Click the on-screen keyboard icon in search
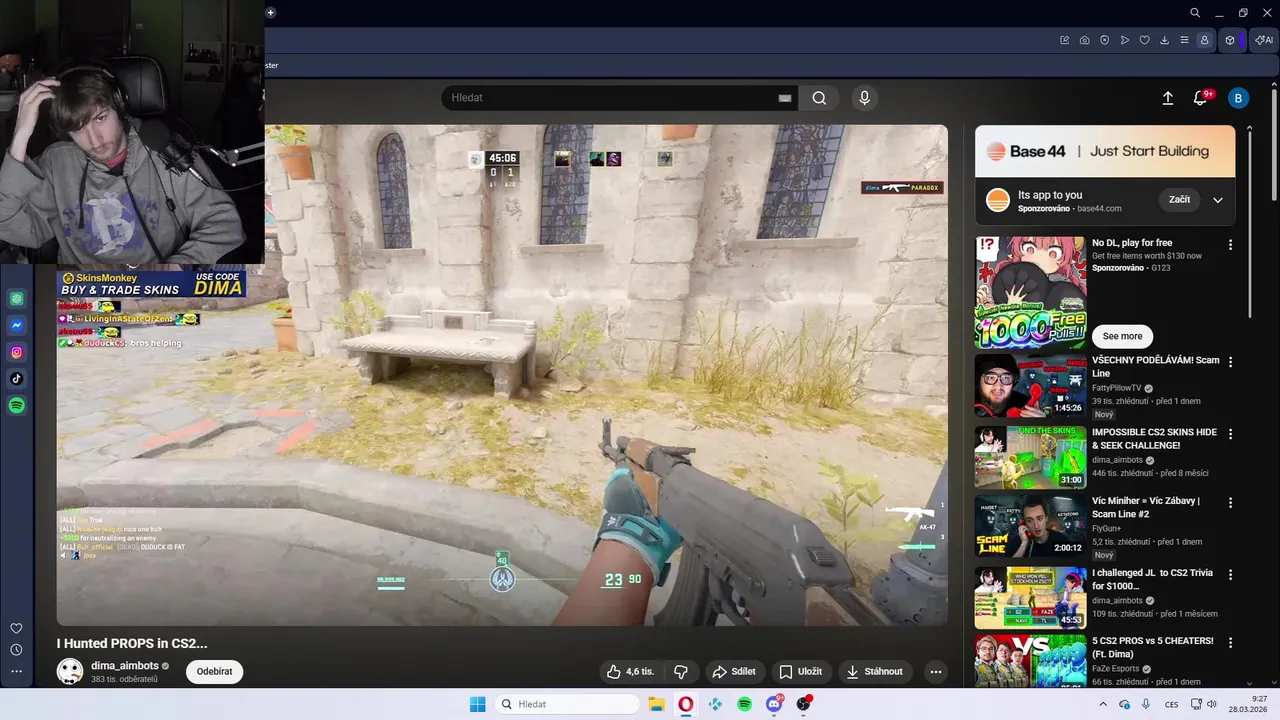Viewport: 1280px width, 720px height. 785,98
